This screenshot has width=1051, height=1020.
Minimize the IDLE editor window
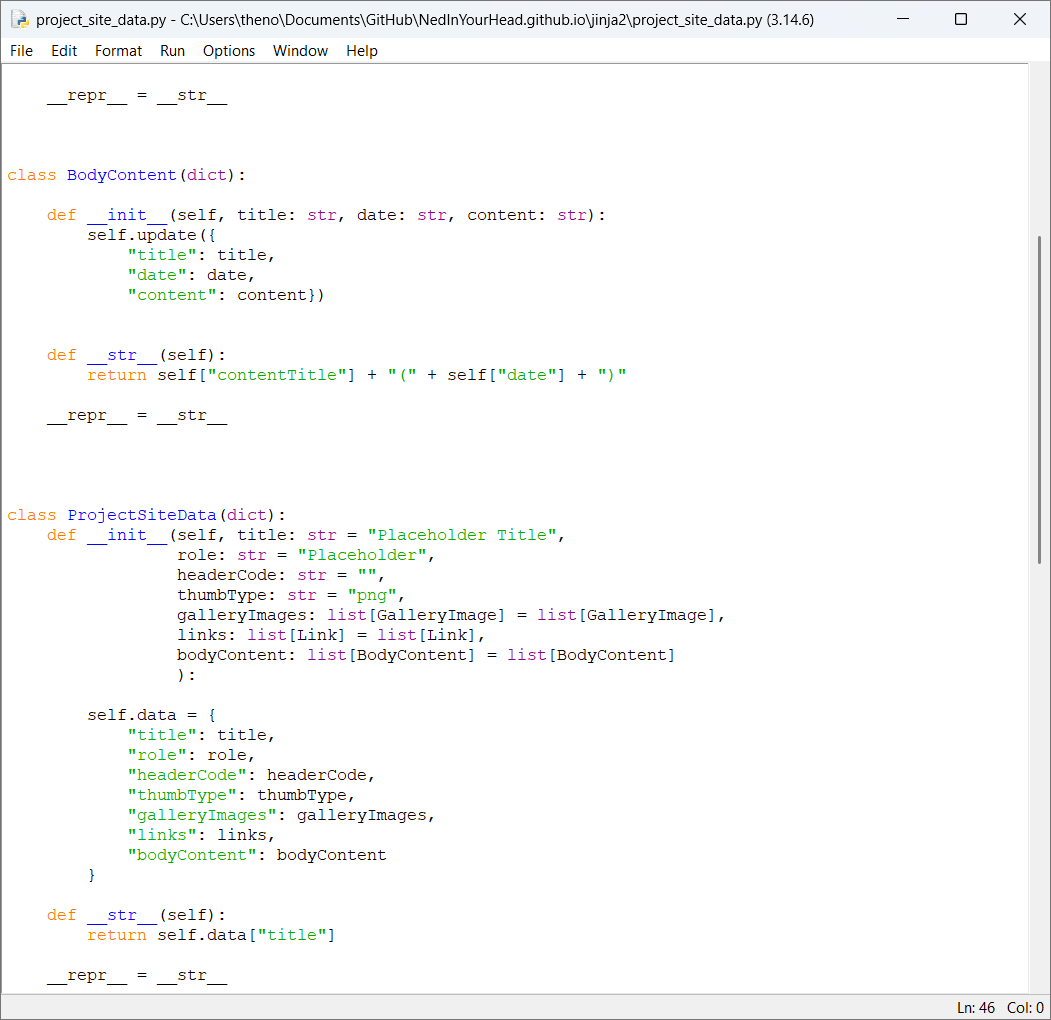coord(903,19)
